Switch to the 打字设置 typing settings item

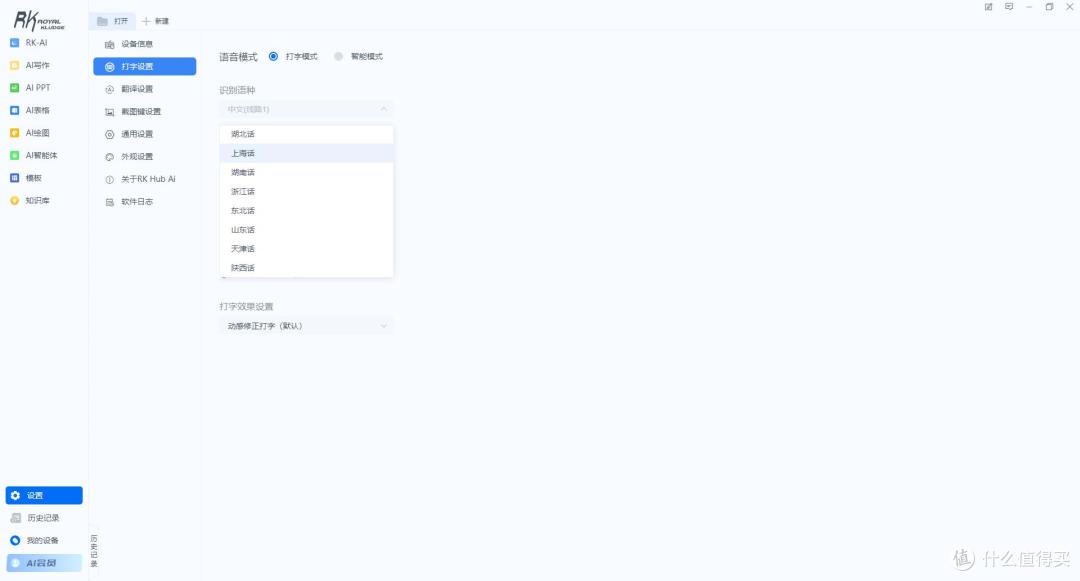click(145, 67)
